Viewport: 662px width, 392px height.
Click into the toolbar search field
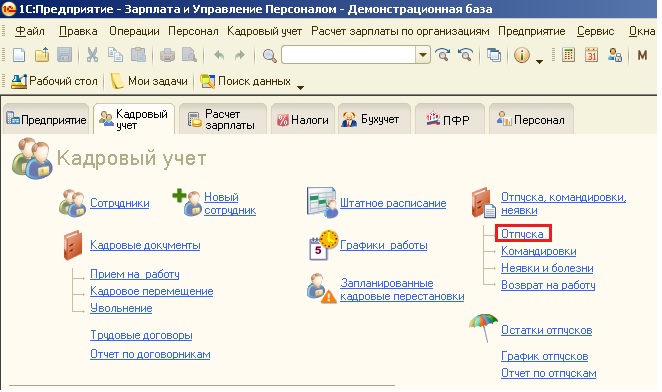(x=349, y=55)
